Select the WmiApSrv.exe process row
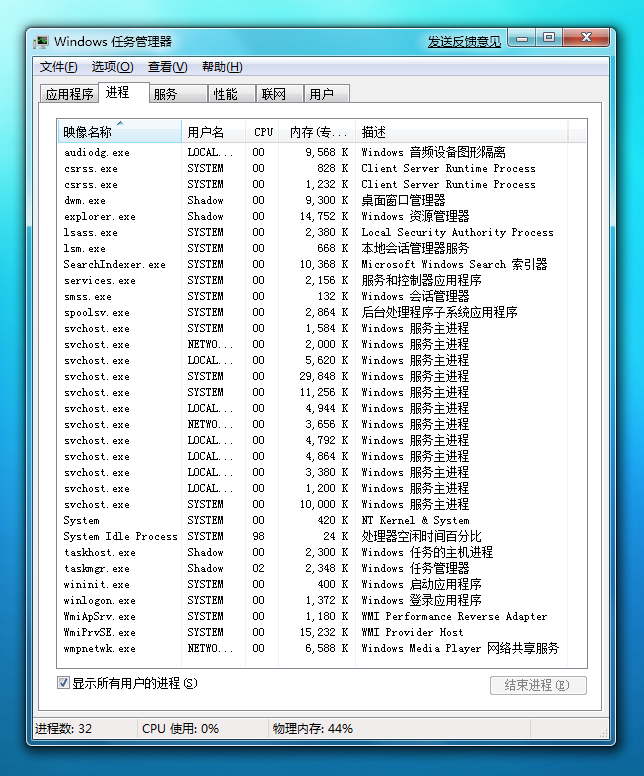Viewport: 644px width, 776px height. pos(322,616)
